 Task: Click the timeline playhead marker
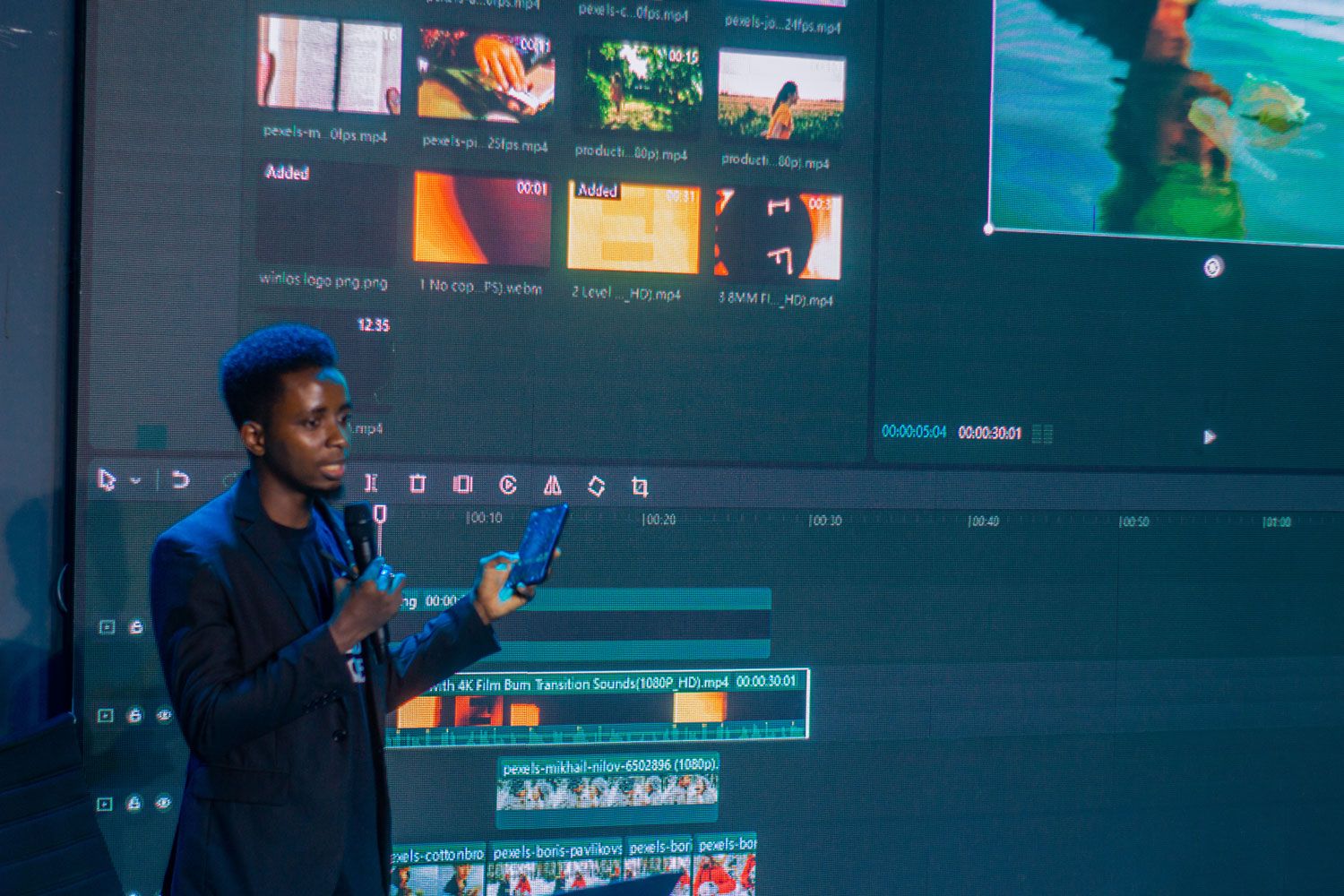pos(380,514)
